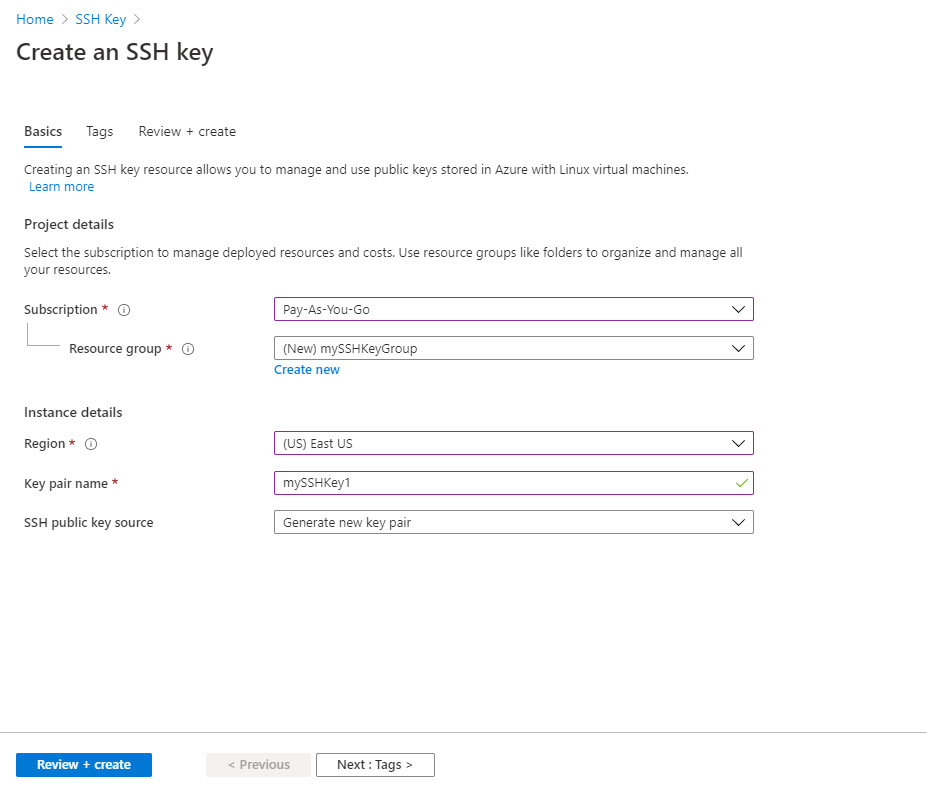Navigate to SSH Key breadcrumb link
Viewport: 927px width, 797px height.
(101, 19)
